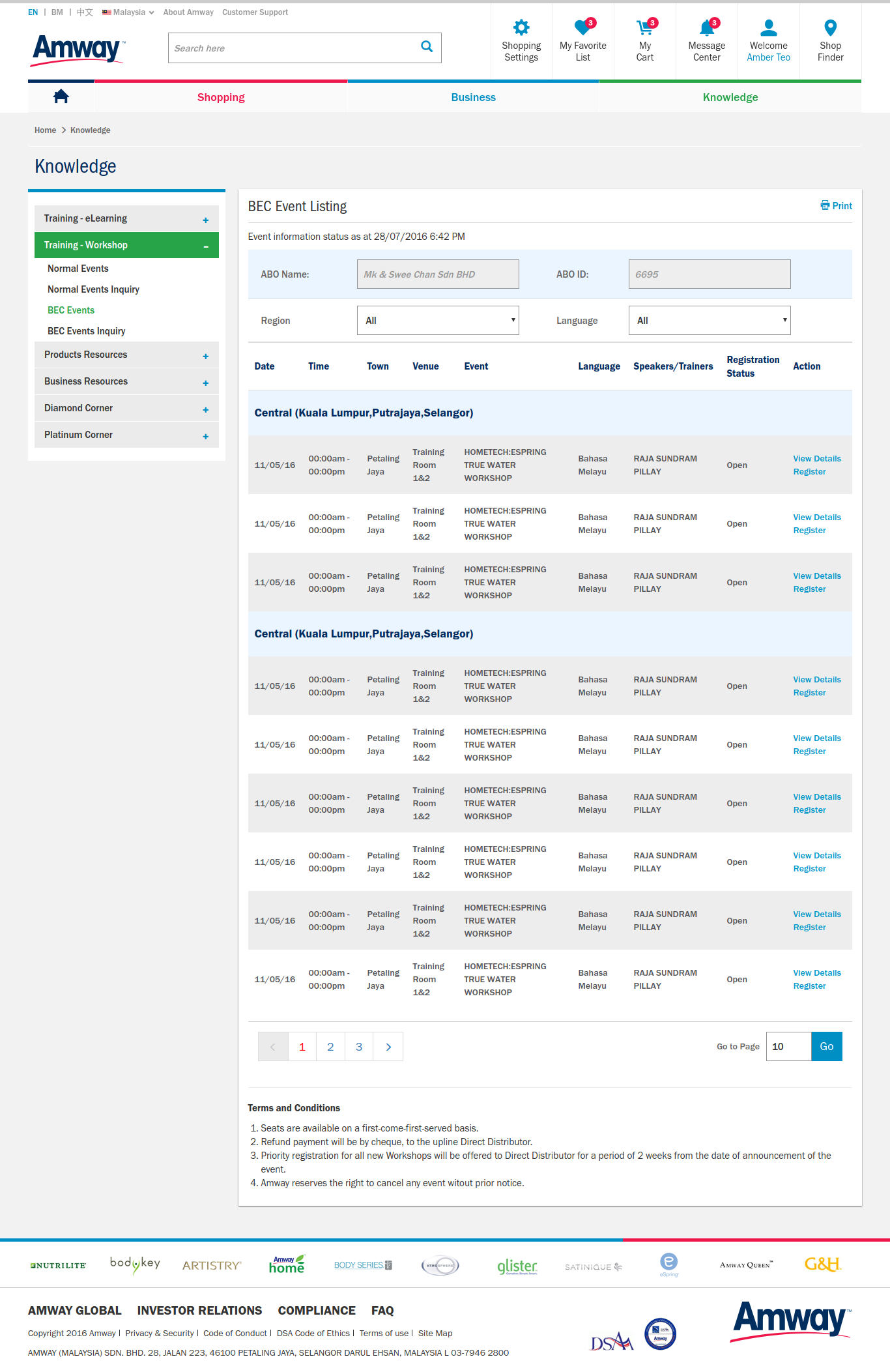This screenshot has width=890, height=1372.
Task: Open Customer Support link
Action: (x=255, y=12)
